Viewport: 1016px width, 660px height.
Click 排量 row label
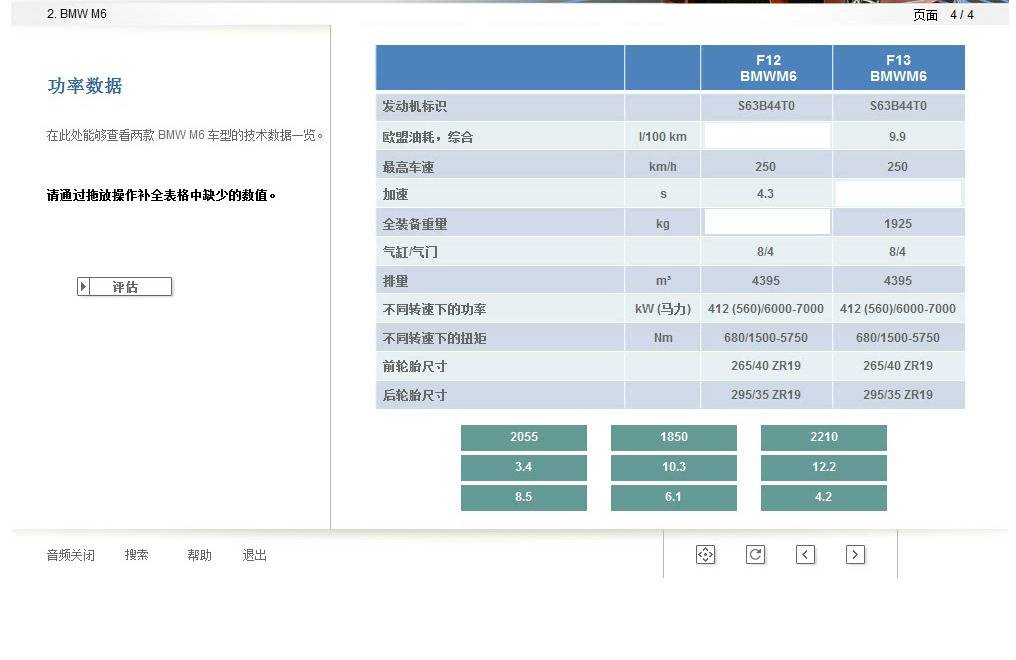point(395,281)
